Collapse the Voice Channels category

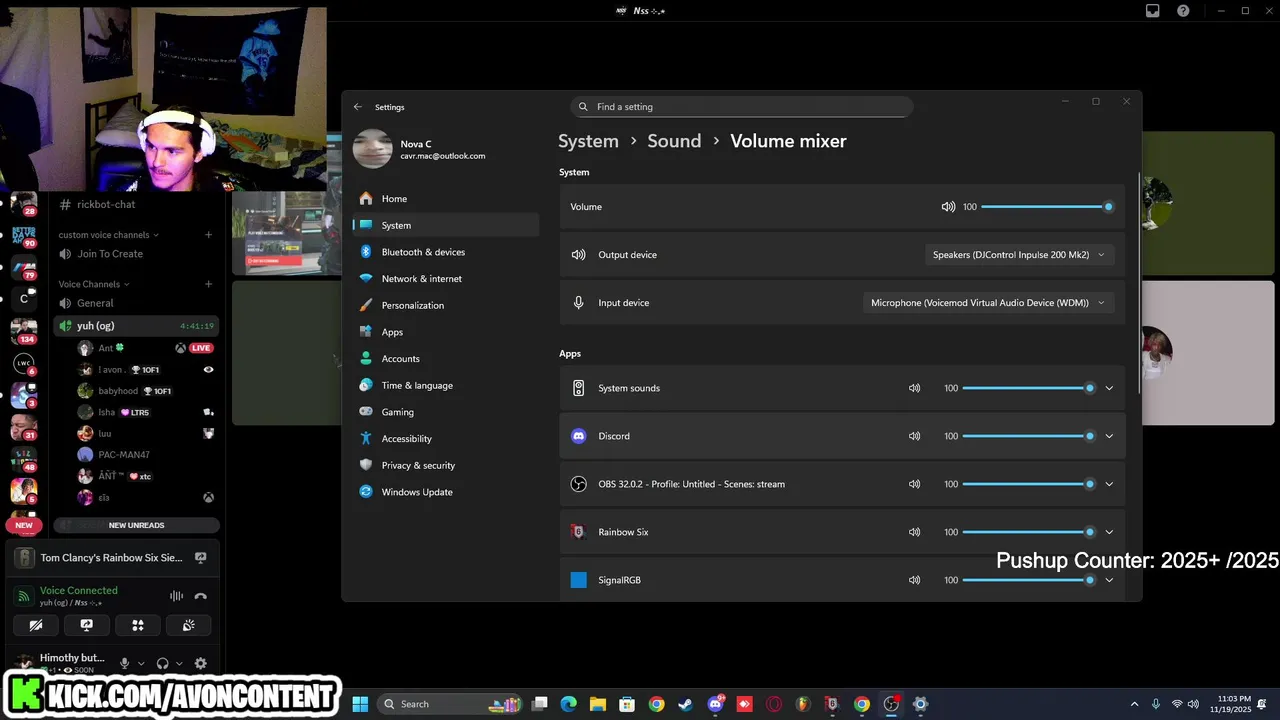pos(93,284)
